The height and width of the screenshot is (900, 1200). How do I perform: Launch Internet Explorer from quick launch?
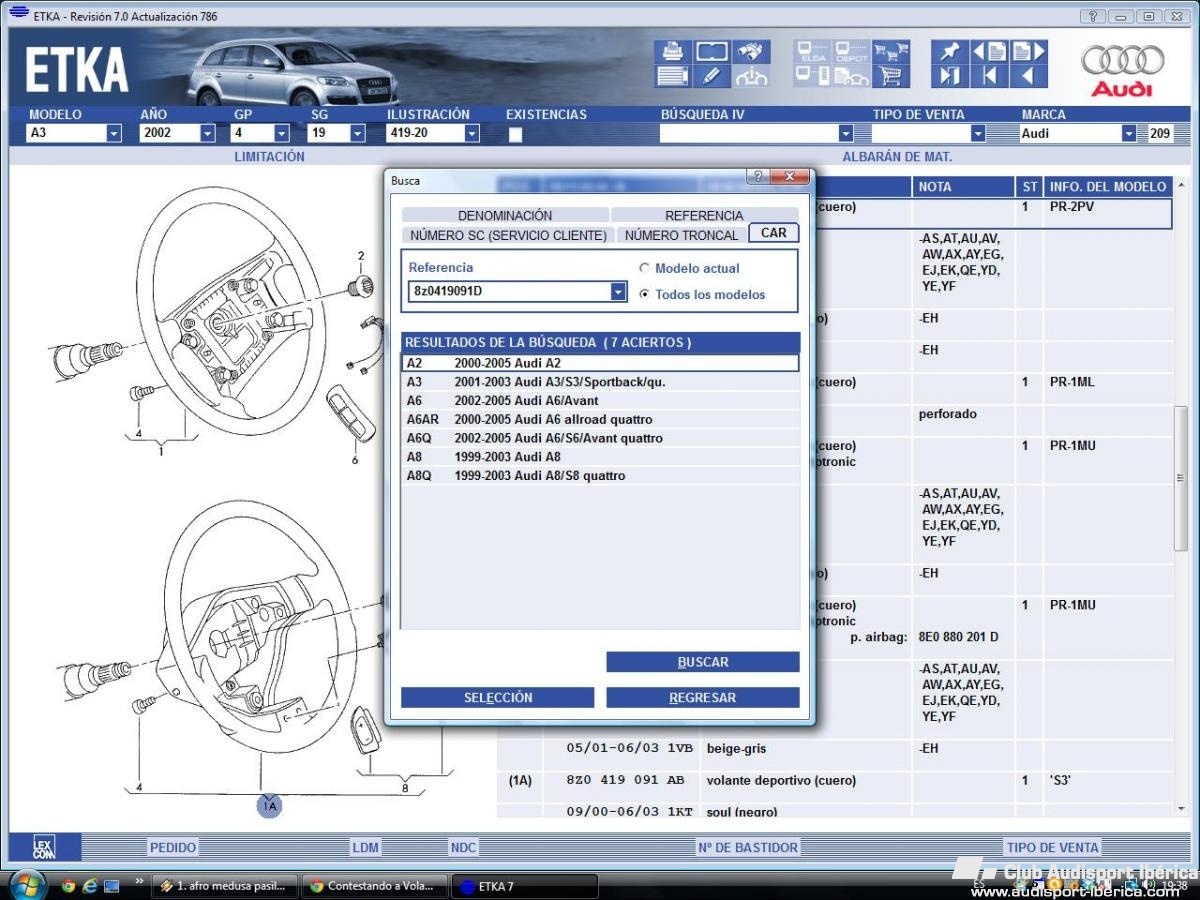[x=90, y=886]
